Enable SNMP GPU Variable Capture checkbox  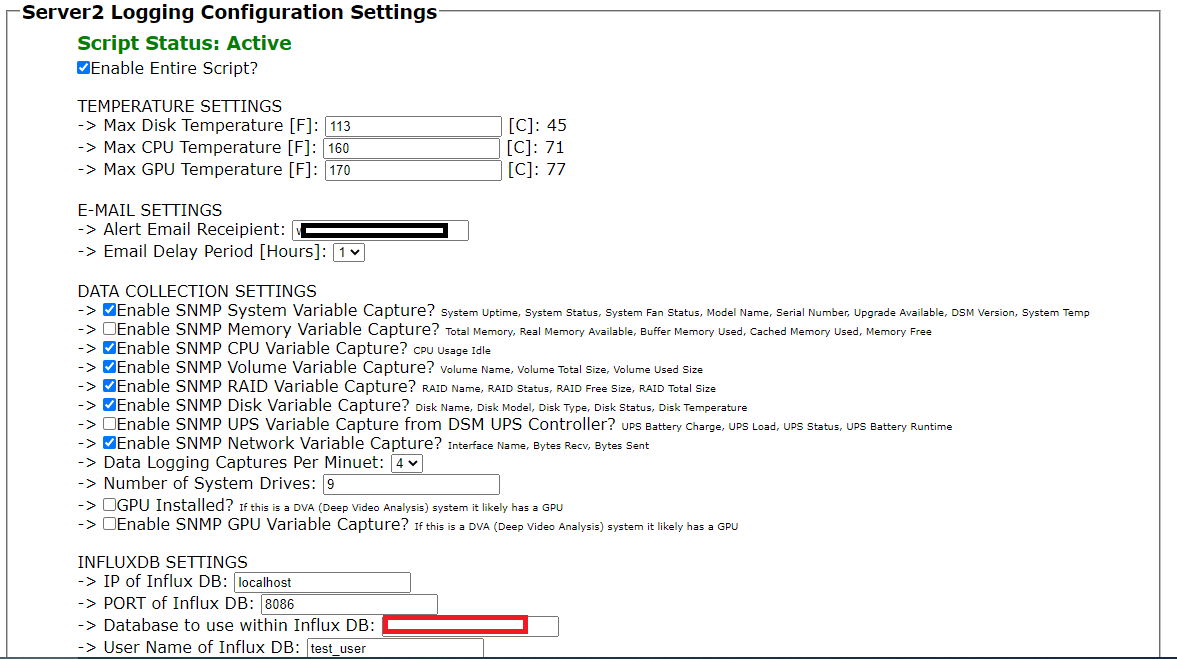pos(110,525)
